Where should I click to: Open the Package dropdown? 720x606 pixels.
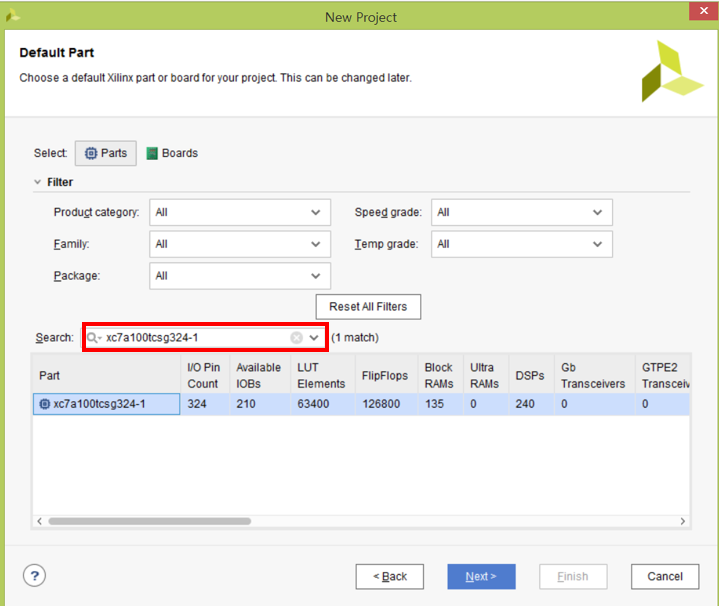(240, 275)
